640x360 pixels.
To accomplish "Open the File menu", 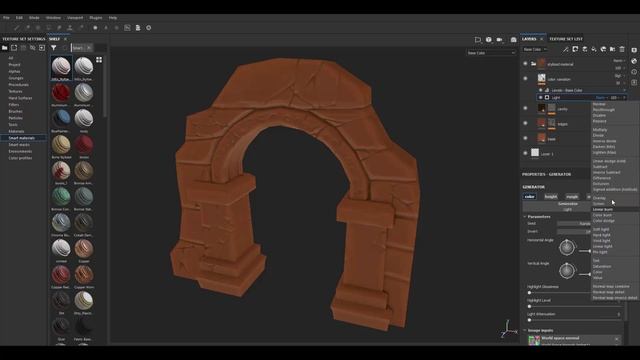I will [6, 18].
